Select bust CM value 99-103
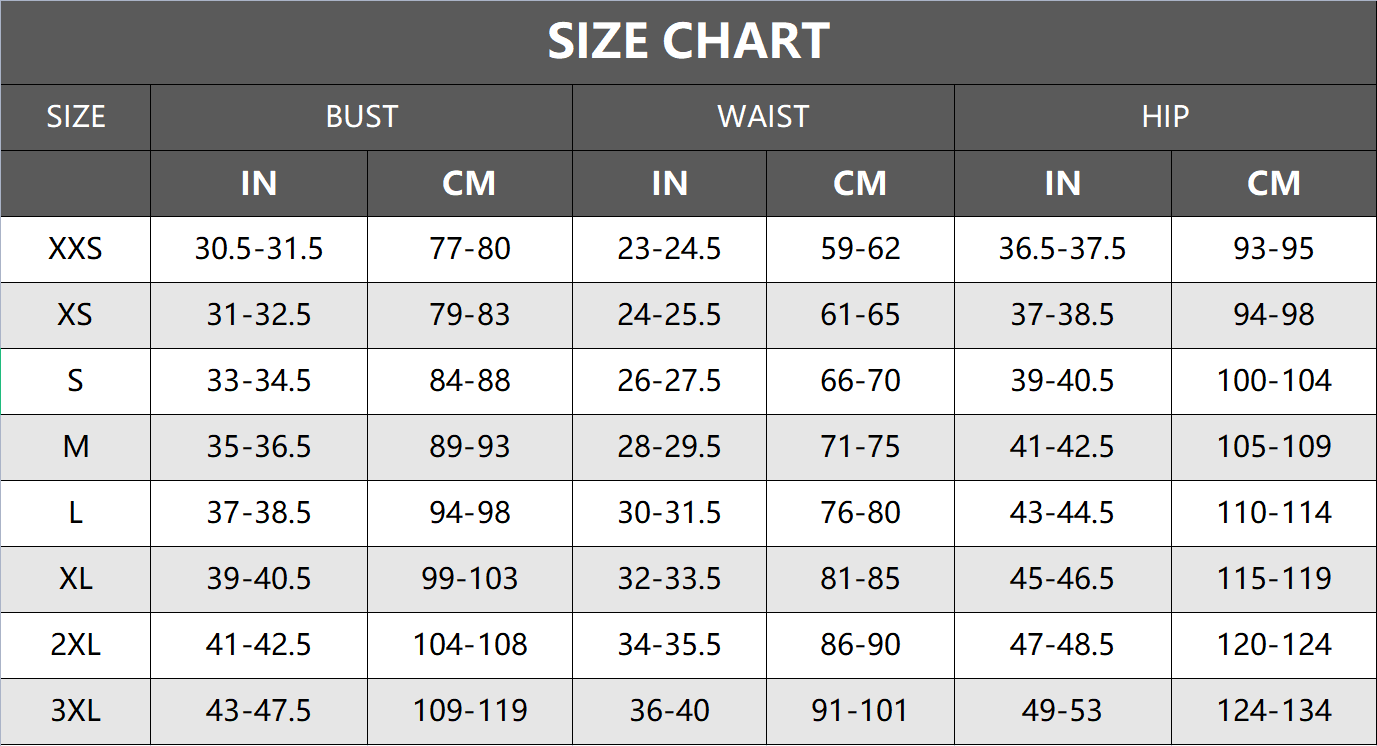This screenshot has width=1377, height=746. pyautogui.click(x=470, y=579)
